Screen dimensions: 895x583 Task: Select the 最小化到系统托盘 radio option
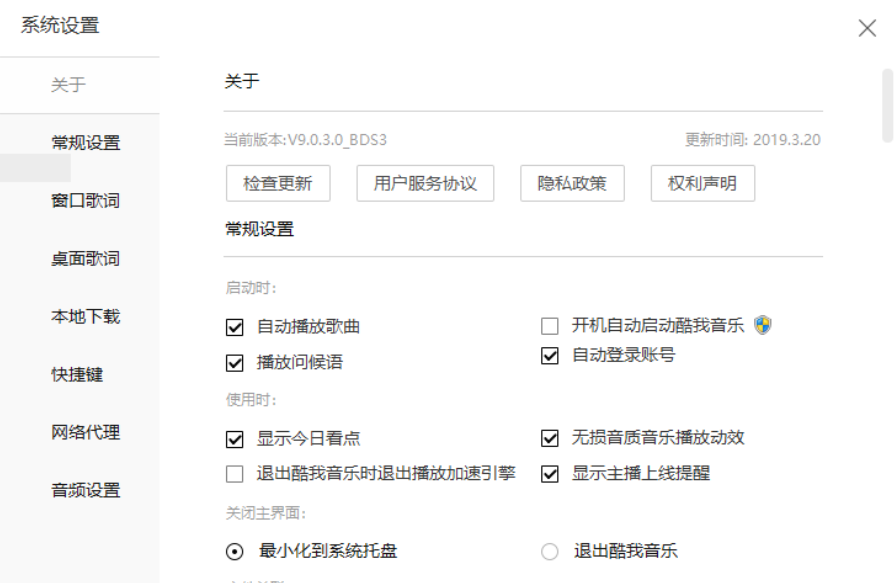pos(235,552)
